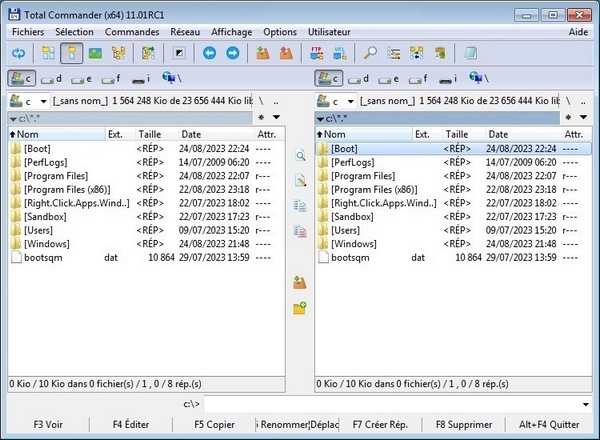Click the blue Back arrow in toolbar

click(209, 53)
